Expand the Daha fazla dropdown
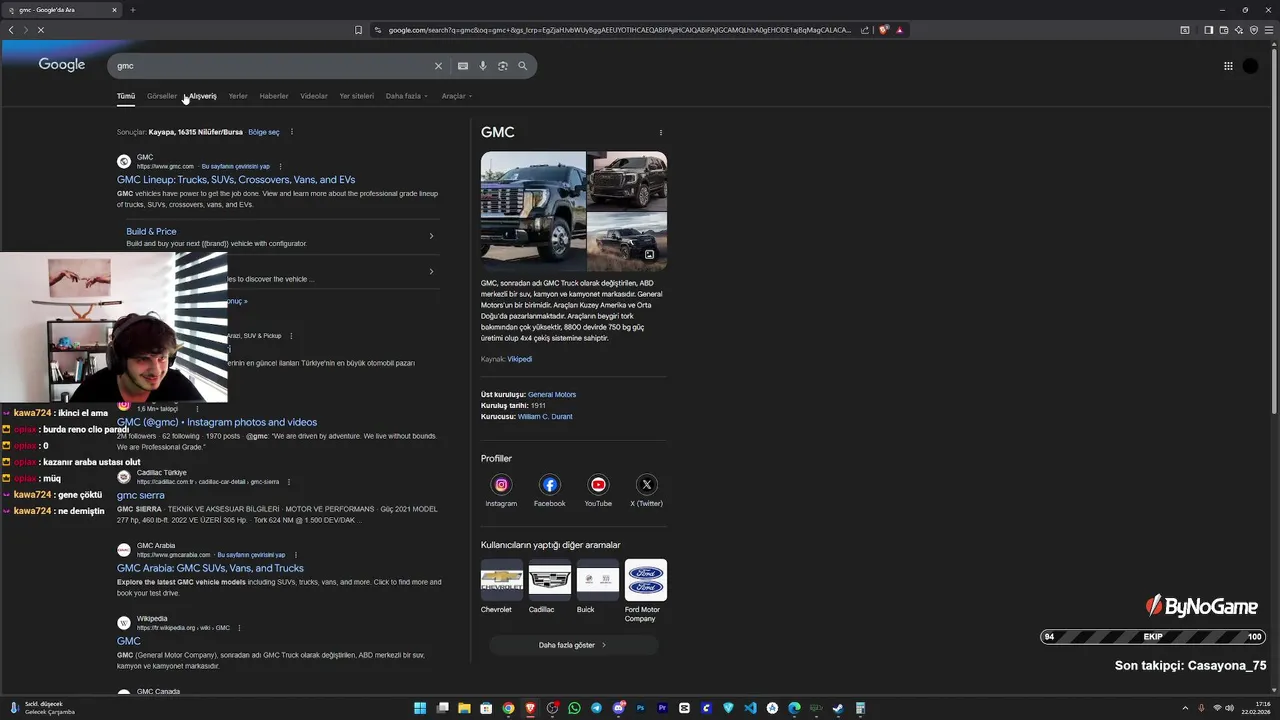 pyautogui.click(x=407, y=96)
